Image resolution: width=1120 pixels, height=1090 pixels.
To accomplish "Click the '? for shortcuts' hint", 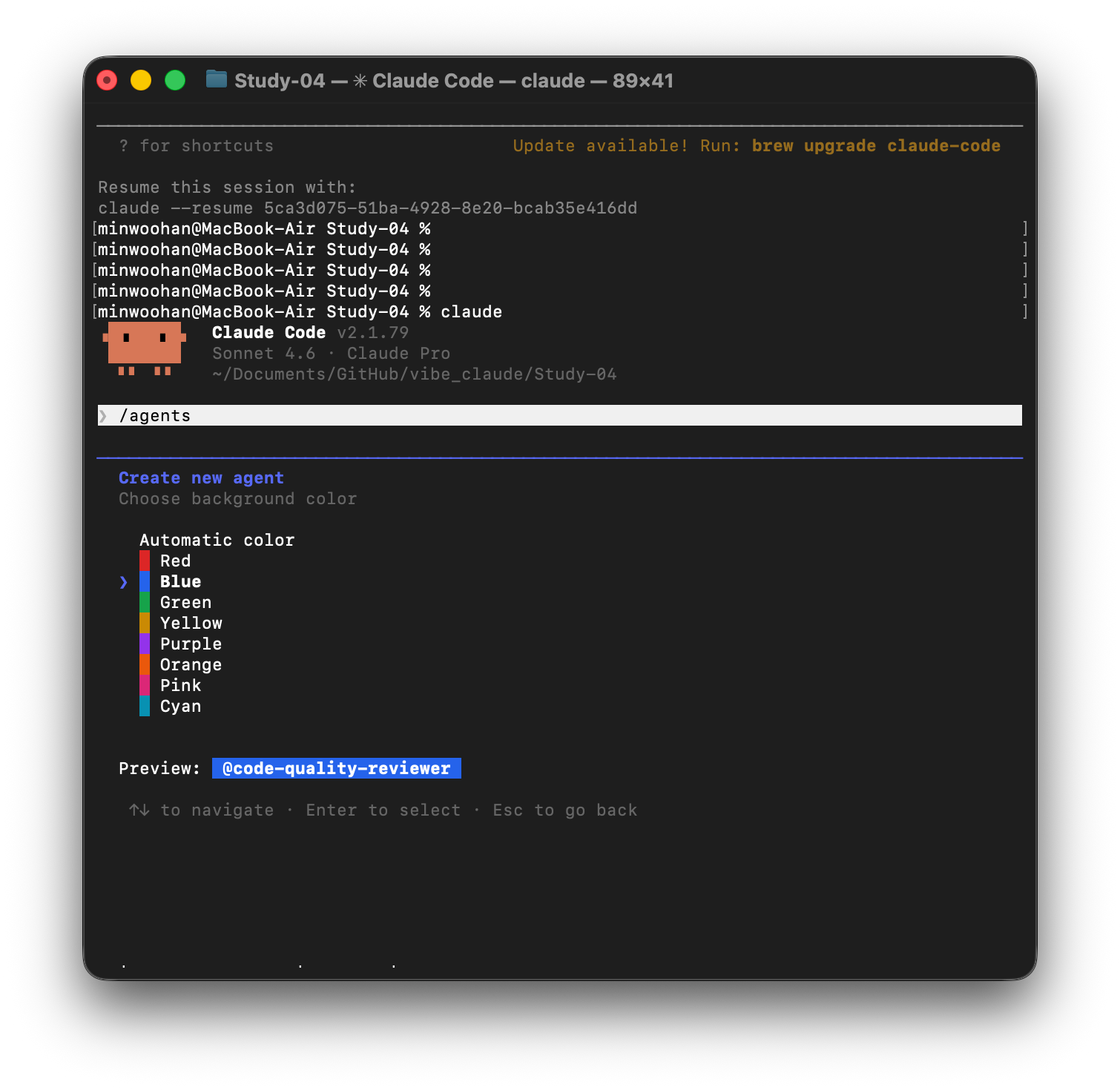I will point(196,146).
